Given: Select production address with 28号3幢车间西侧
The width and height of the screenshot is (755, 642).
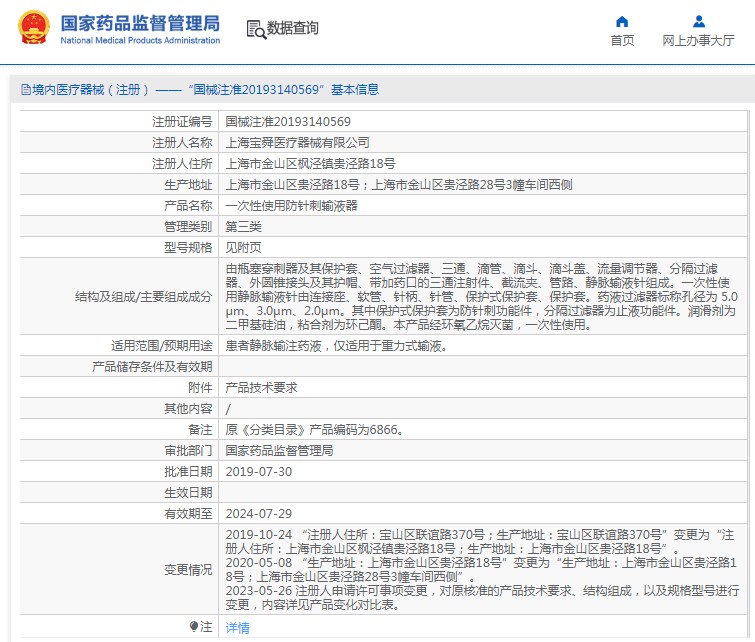Looking at the screenshot, I should point(399,184).
